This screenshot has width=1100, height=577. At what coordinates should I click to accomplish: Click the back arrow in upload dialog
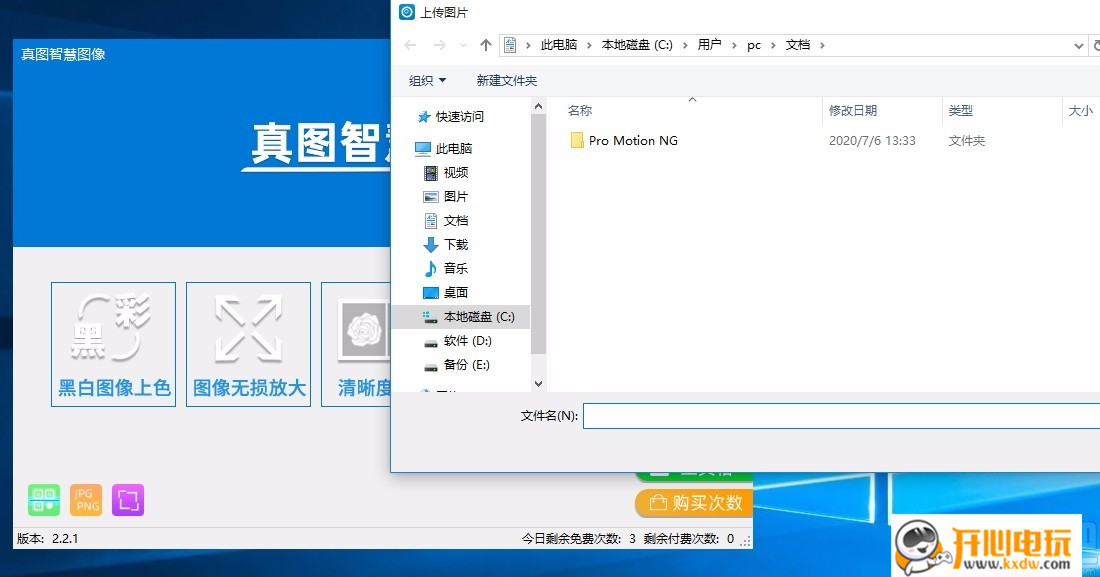coord(410,45)
